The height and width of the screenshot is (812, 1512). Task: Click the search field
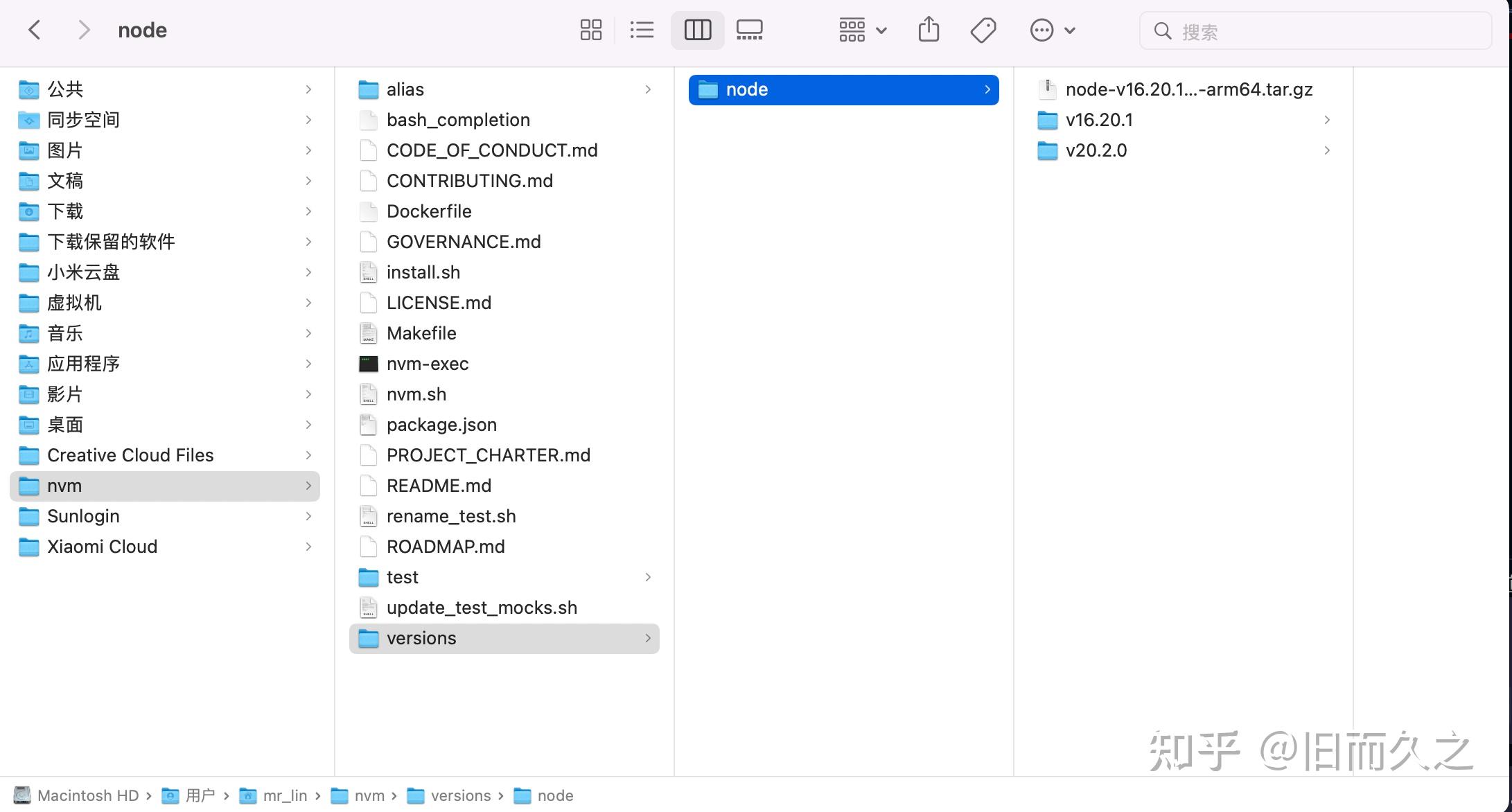(x=1317, y=31)
